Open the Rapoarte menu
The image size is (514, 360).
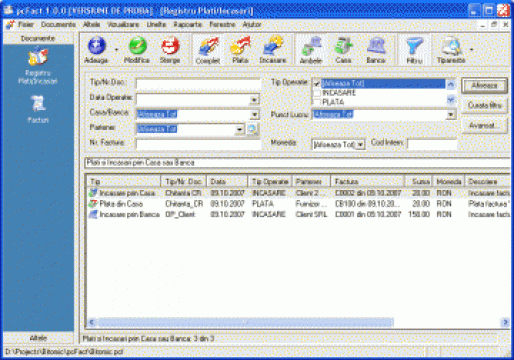[188, 24]
